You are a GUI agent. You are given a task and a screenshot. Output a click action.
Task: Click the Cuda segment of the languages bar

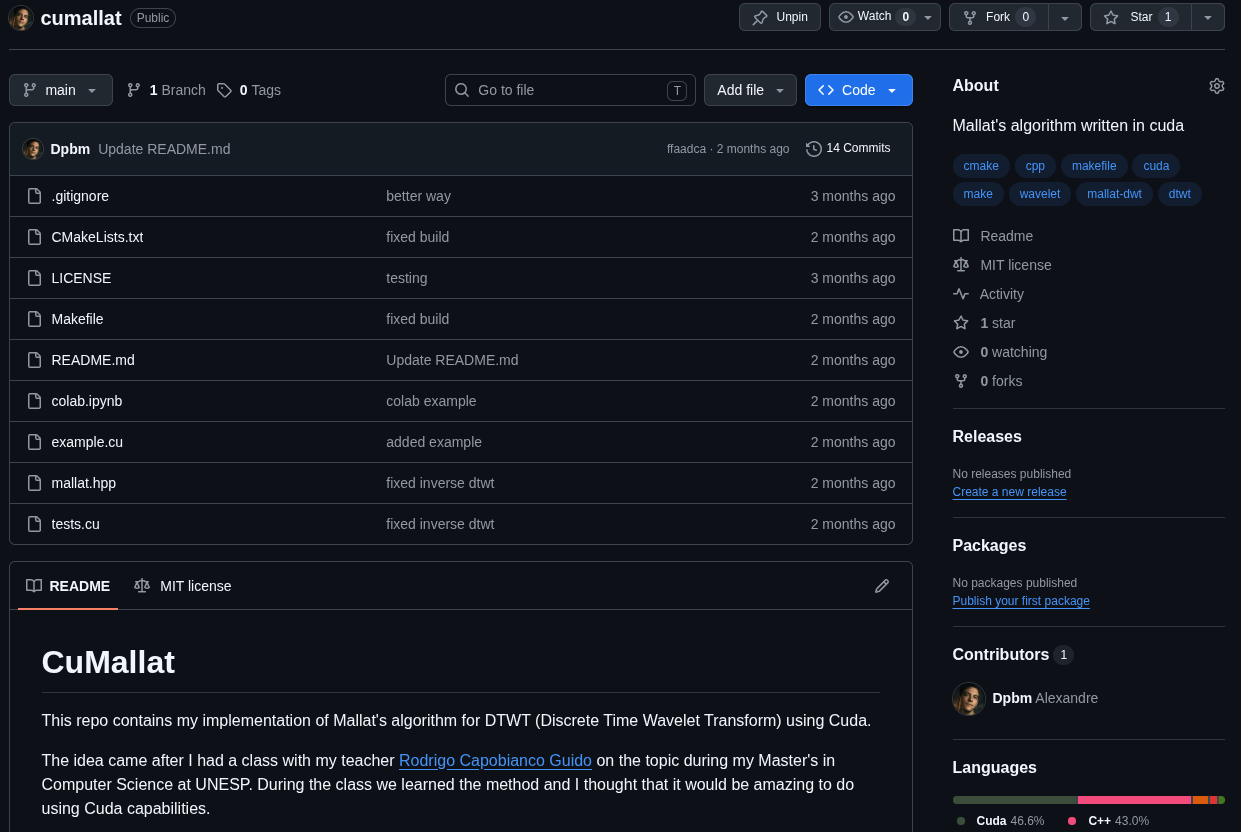tap(1015, 800)
